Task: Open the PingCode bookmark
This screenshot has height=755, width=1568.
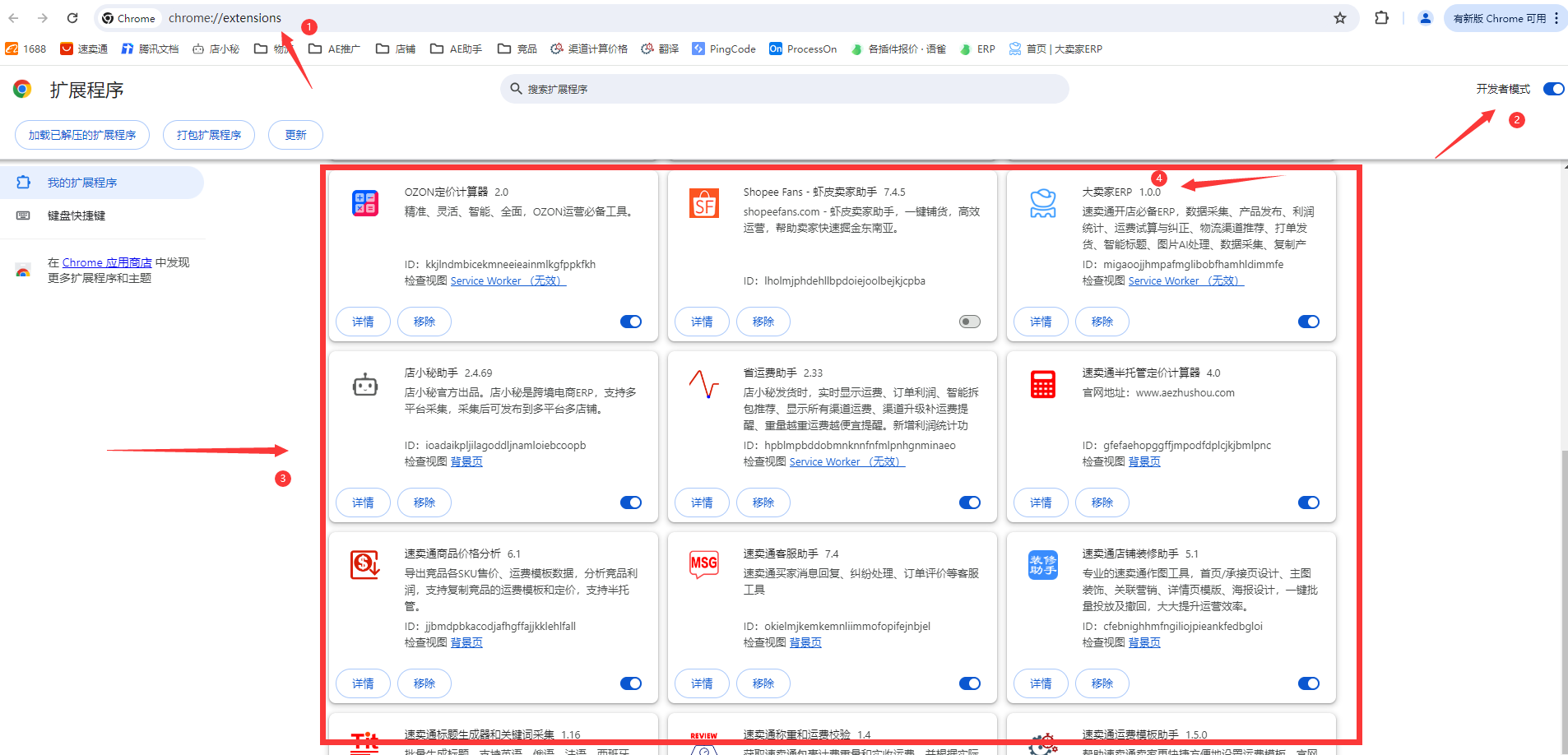Action: point(724,49)
